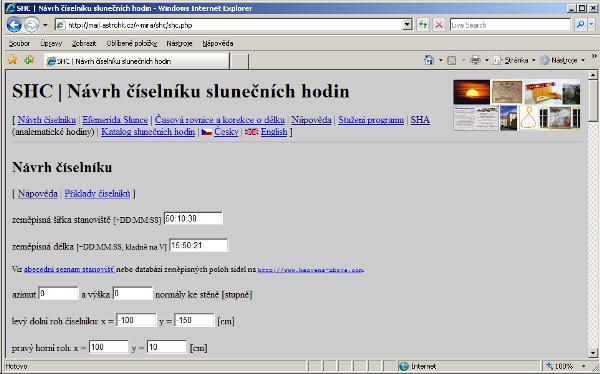Viewport: 600px width, 374px height.
Task: Click the sunset photo thumbnail
Action: [471, 92]
